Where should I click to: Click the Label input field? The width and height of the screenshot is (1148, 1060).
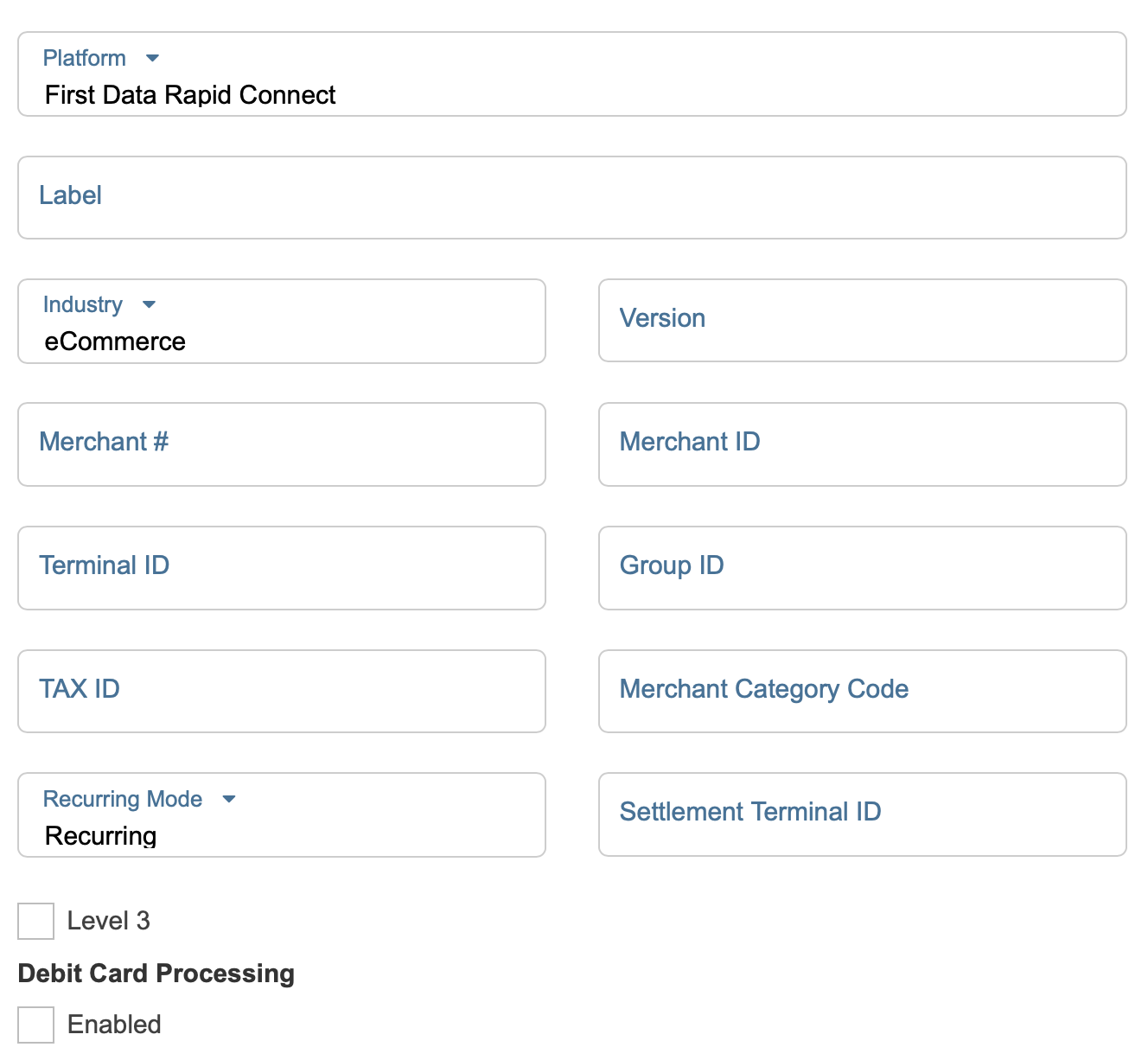[571, 197]
